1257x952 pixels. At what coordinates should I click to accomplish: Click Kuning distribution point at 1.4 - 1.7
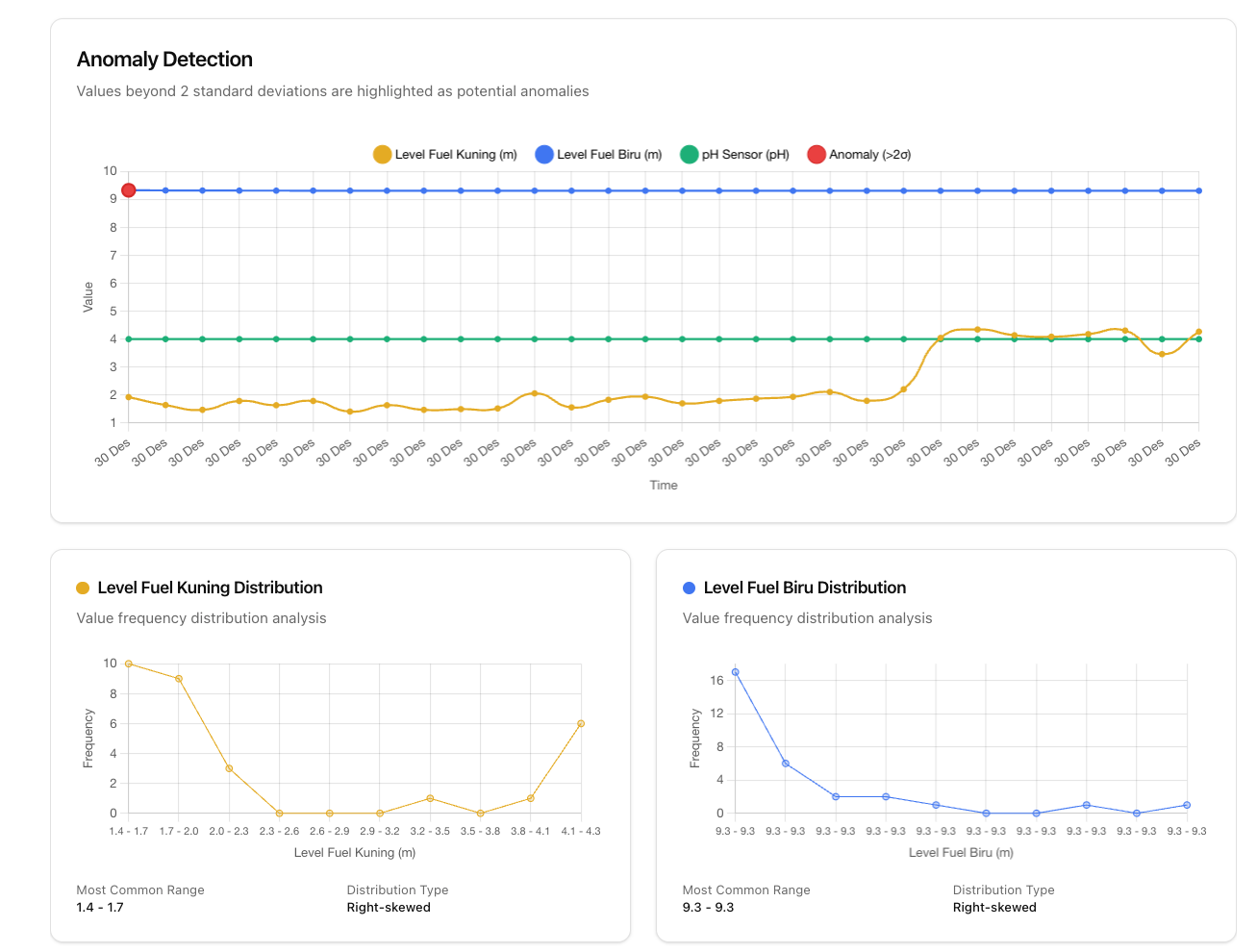tap(129, 664)
